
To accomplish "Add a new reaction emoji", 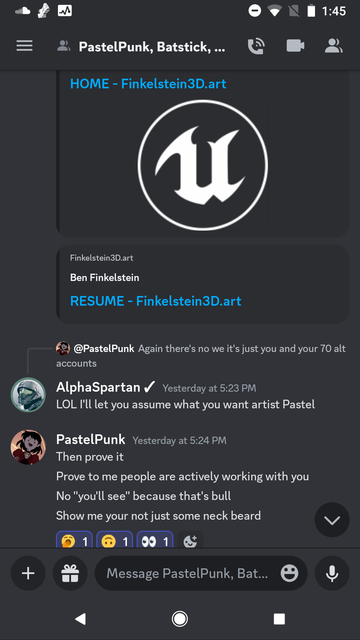I will coord(190,541).
